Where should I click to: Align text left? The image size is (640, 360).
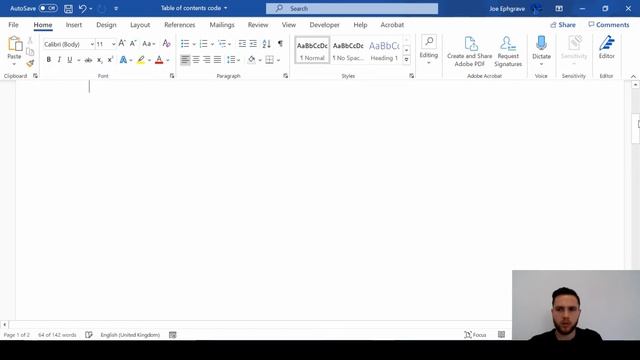click(185, 60)
